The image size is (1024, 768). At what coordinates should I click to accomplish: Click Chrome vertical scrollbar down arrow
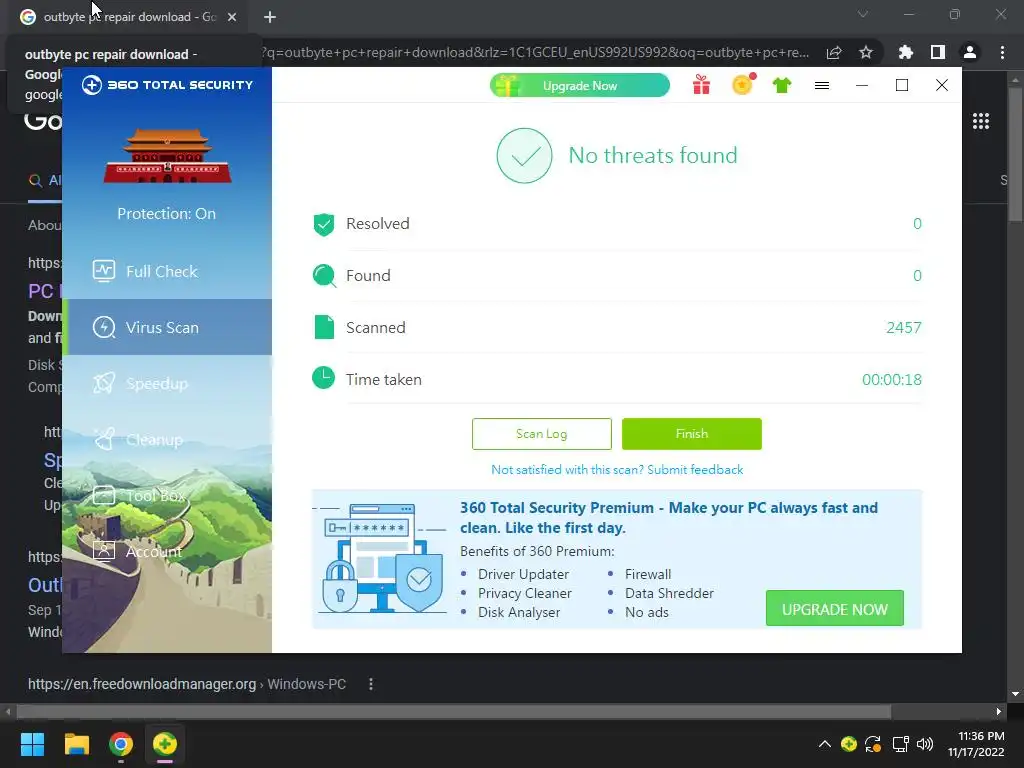[1016, 694]
